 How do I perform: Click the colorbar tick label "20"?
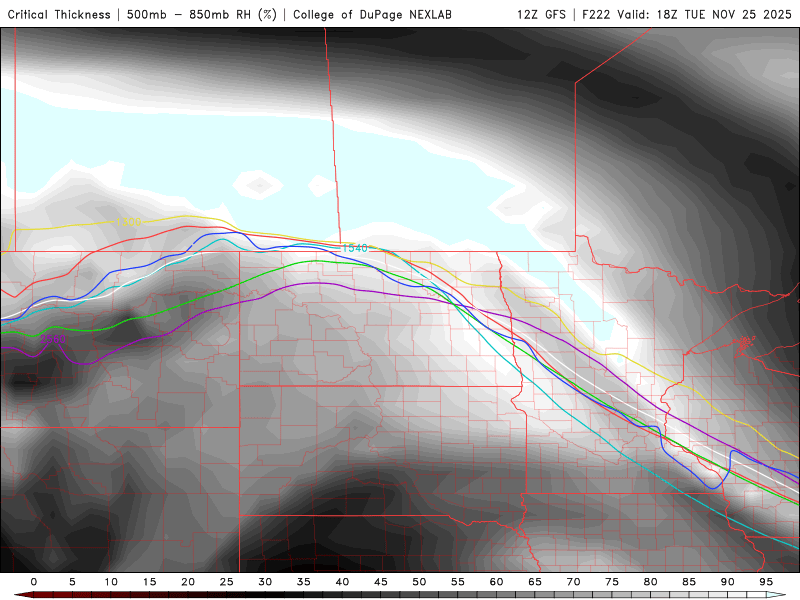188,582
